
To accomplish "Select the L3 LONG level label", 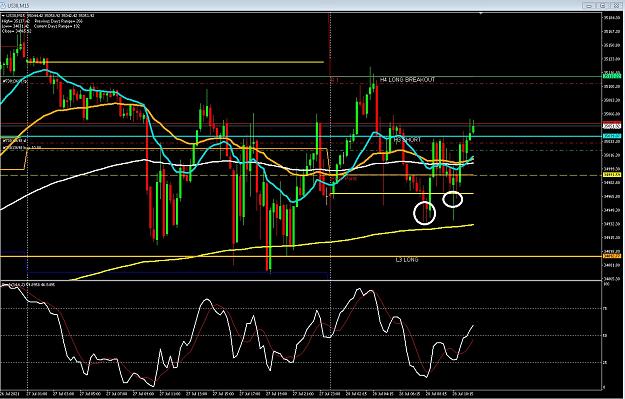I will coord(407,259).
